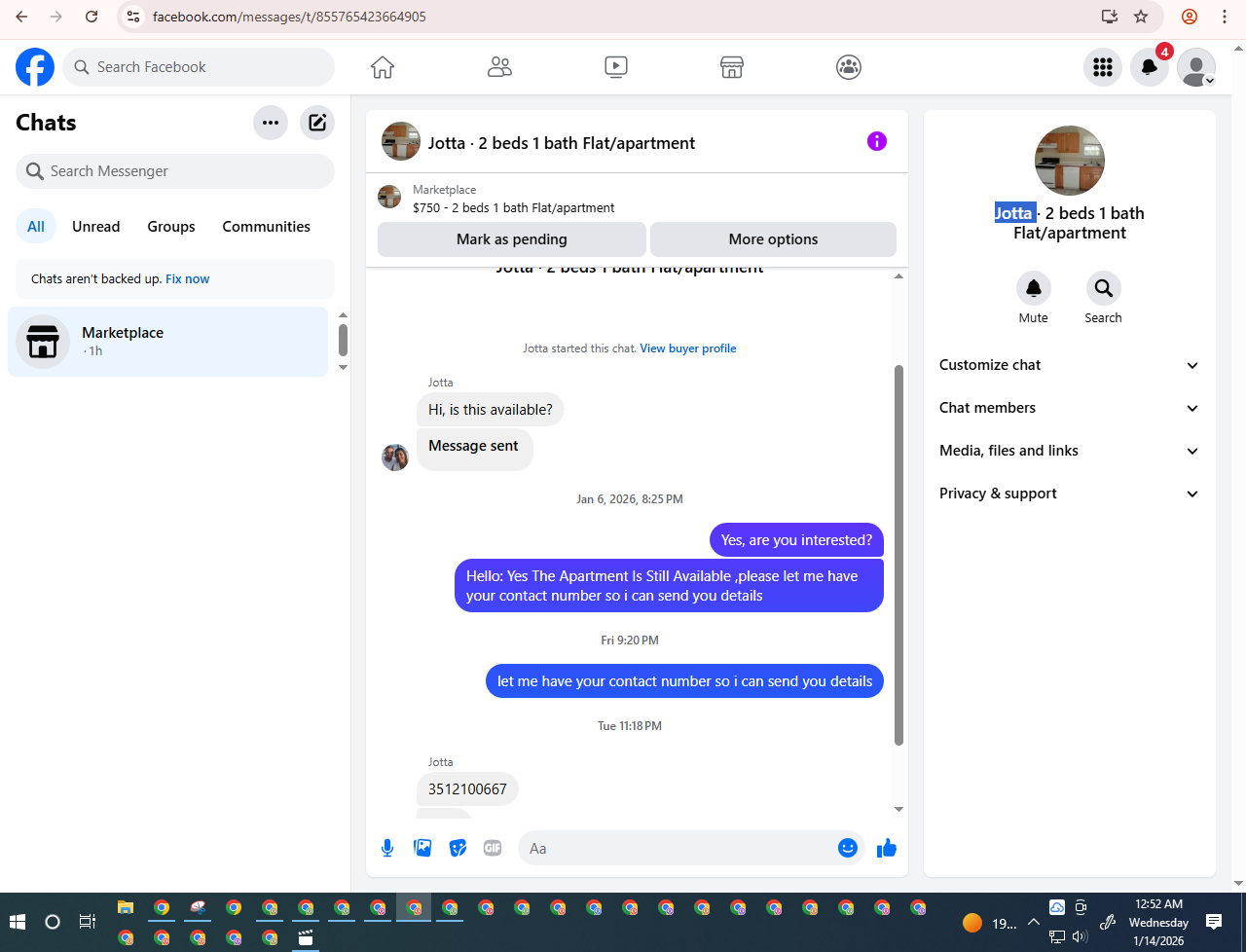
Task: Click the Facebook logo
Action: point(35,67)
